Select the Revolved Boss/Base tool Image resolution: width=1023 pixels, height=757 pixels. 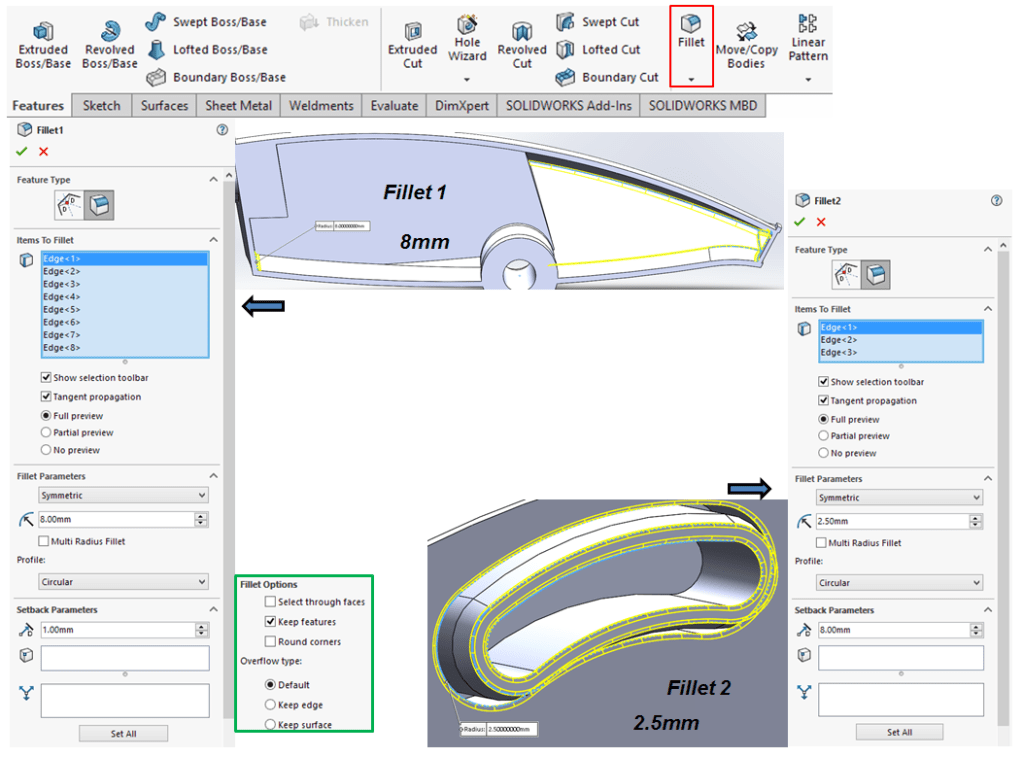click(x=109, y=30)
